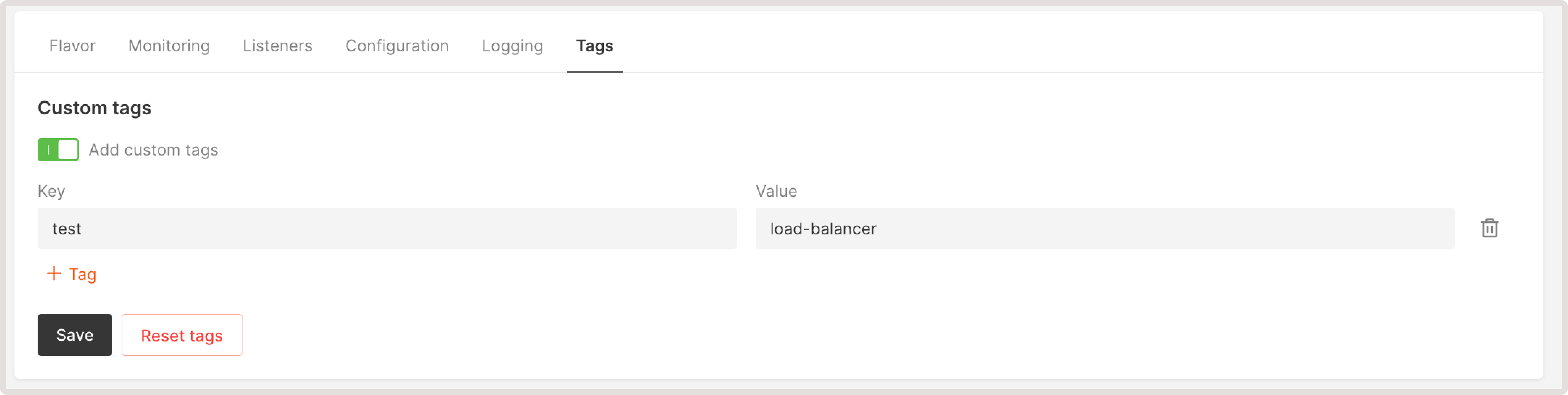The image size is (1568, 395).
Task: Switch to the Configuration tab
Action: tap(397, 46)
